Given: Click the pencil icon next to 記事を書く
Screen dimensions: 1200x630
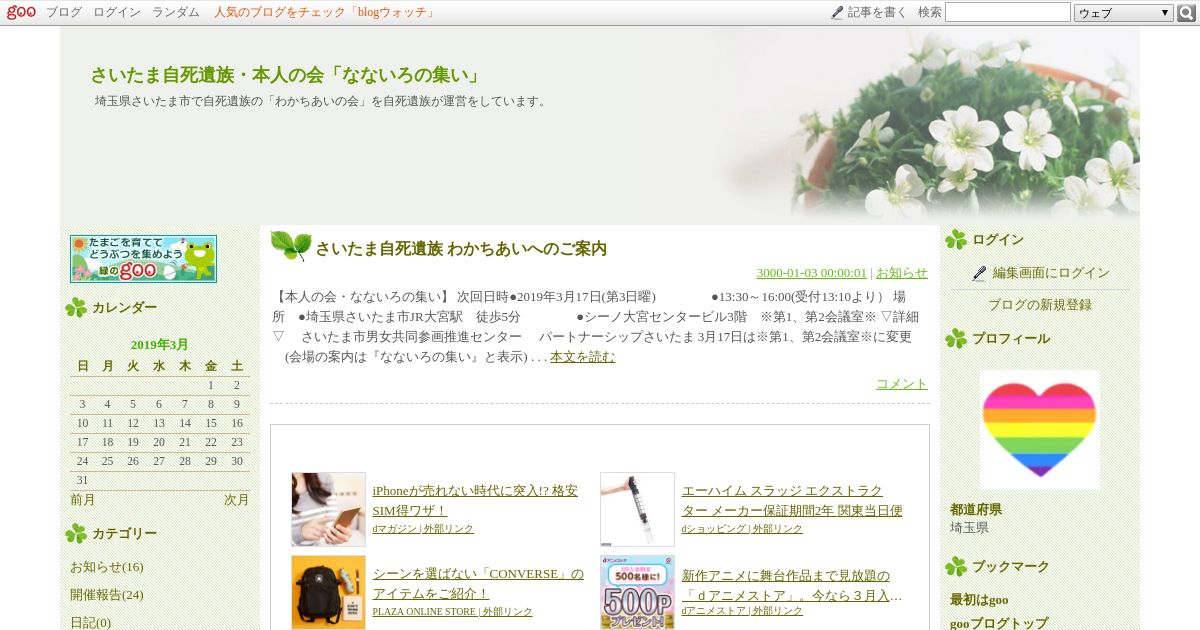Looking at the screenshot, I should [837, 12].
